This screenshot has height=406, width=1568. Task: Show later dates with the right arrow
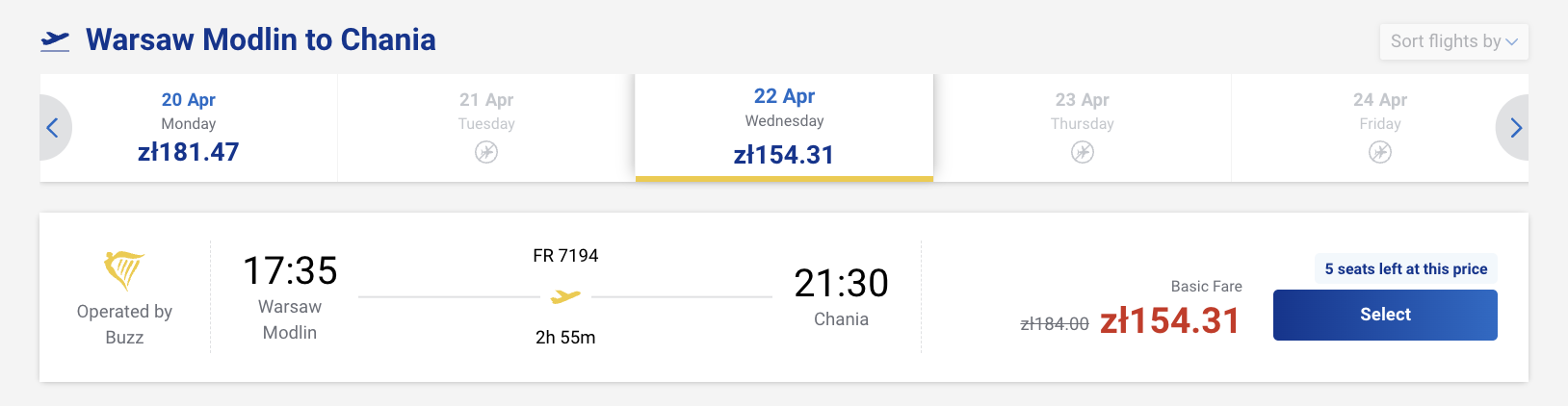pyautogui.click(x=1515, y=128)
